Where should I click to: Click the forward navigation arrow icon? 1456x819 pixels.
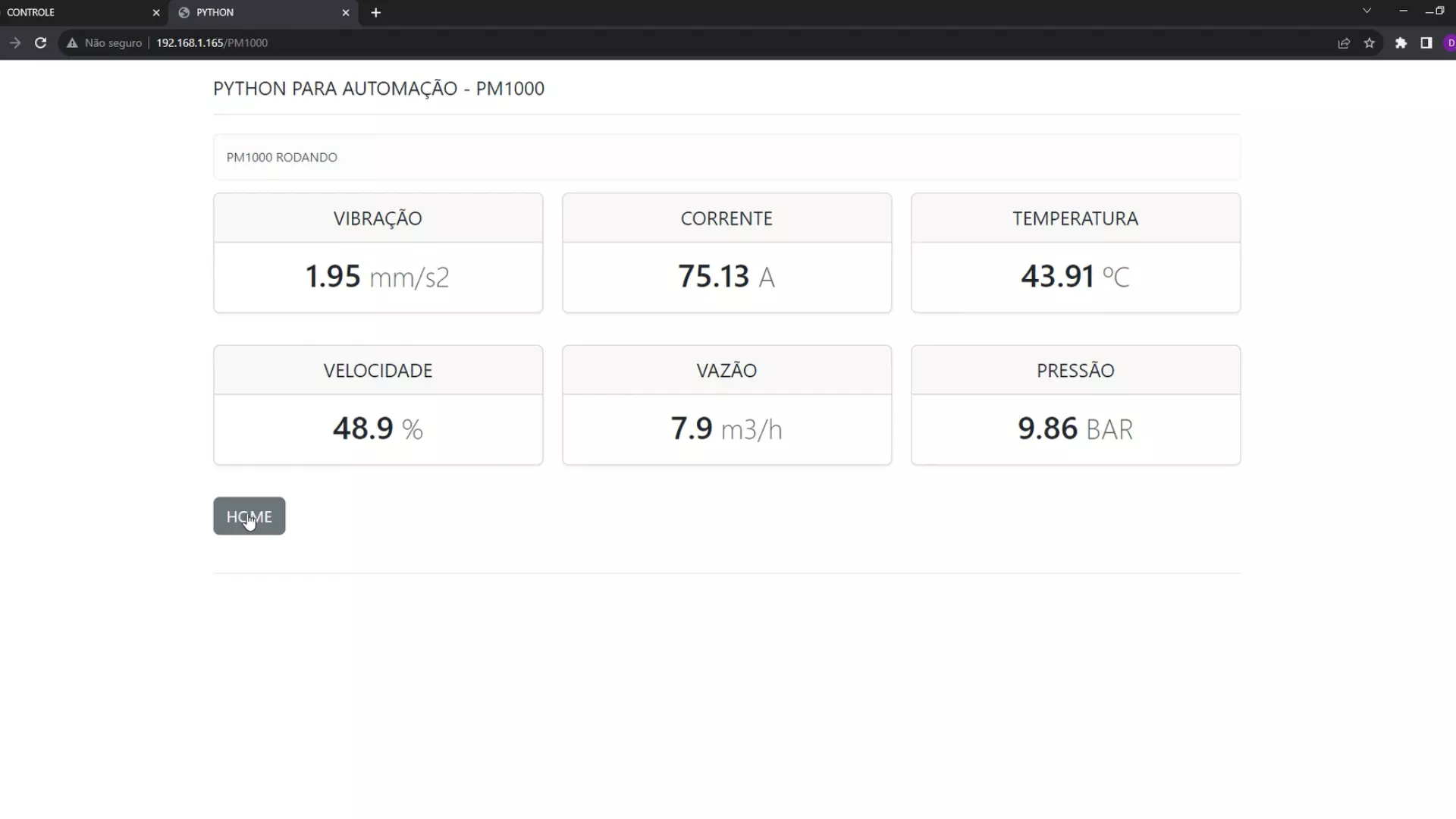click(x=15, y=43)
